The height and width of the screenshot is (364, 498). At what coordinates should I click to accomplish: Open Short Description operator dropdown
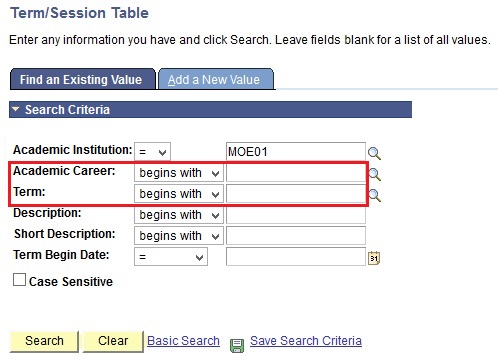pos(179,236)
